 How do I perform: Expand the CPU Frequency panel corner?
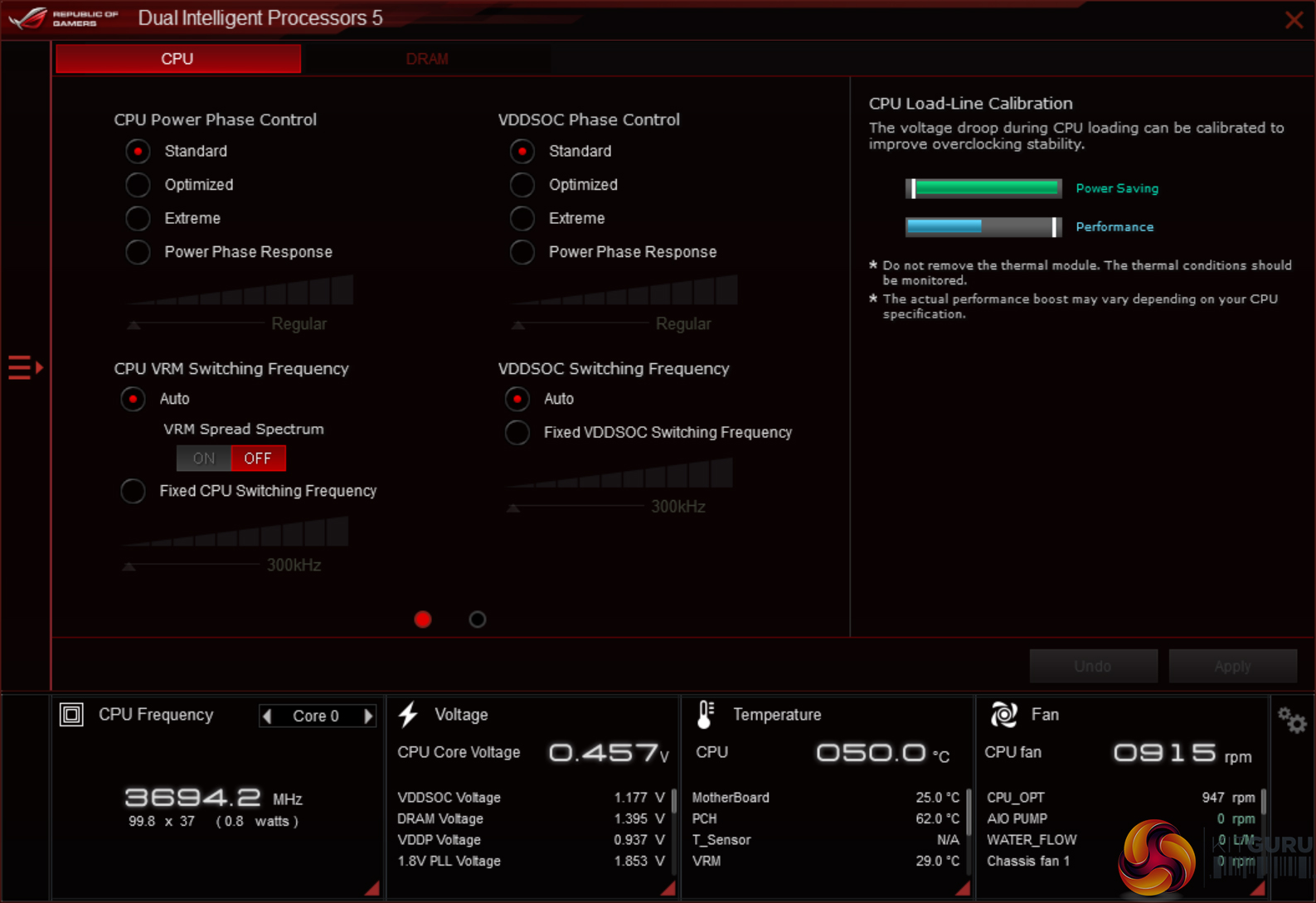tap(372, 888)
